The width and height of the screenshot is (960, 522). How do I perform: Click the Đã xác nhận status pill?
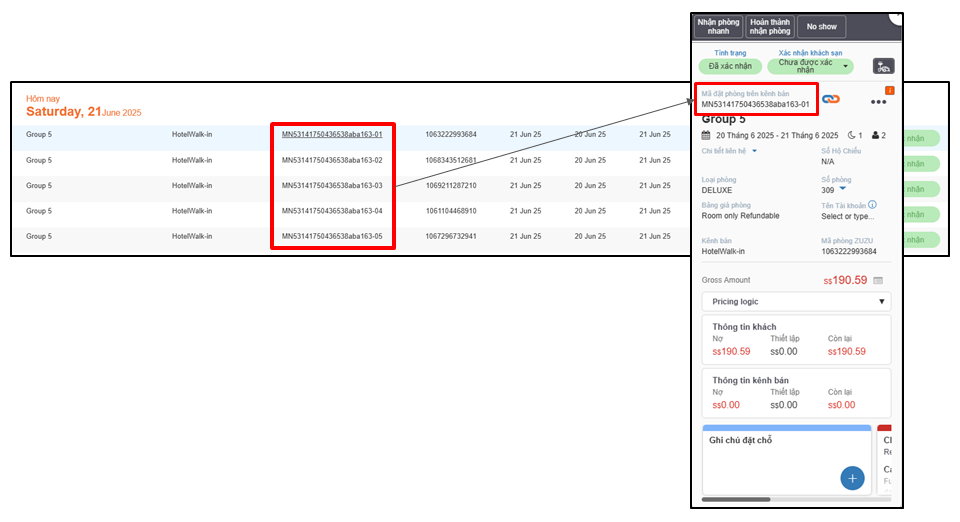(x=730, y=66)
